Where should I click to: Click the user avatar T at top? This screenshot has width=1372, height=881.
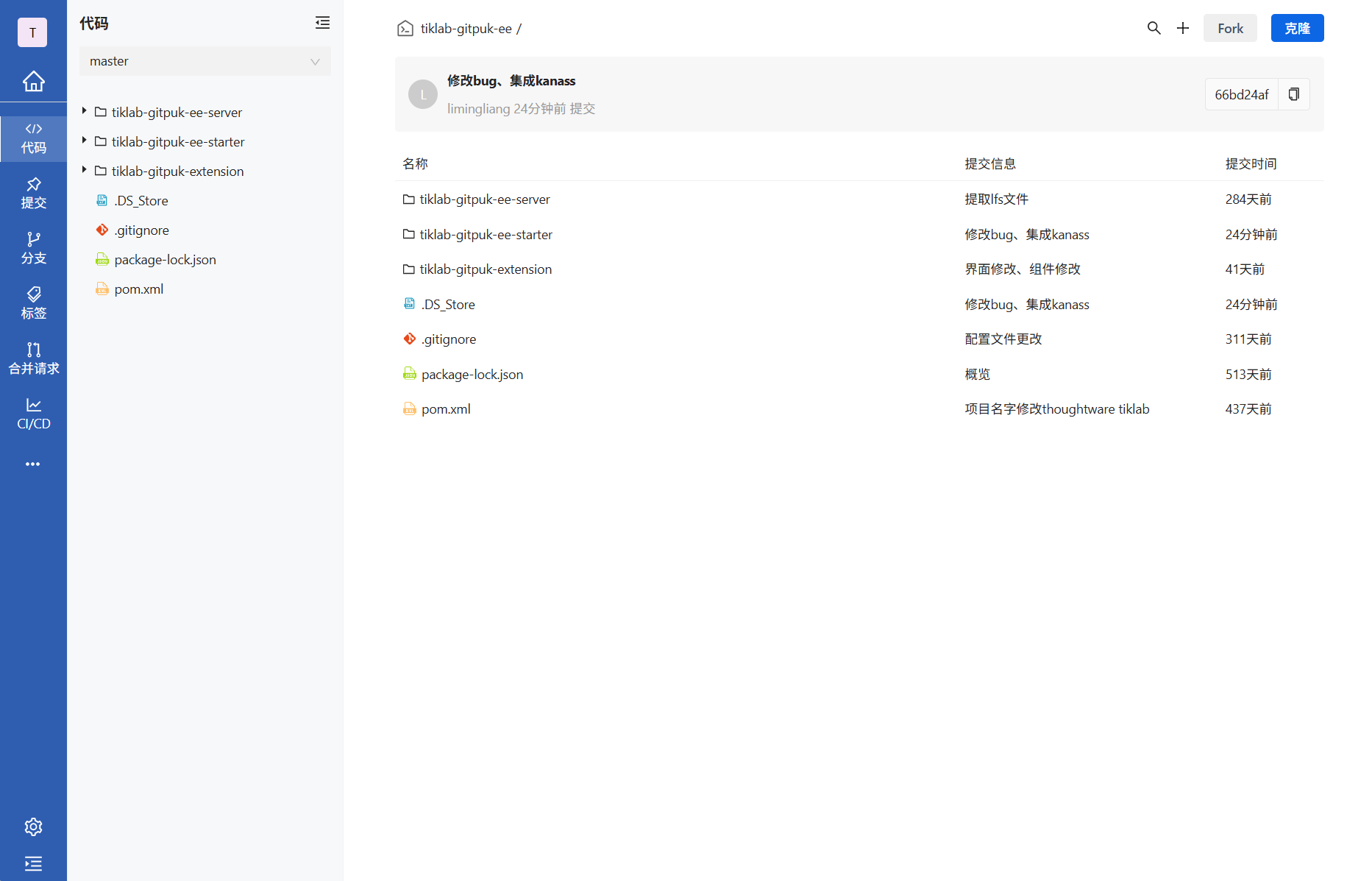(x=32, y=32)
